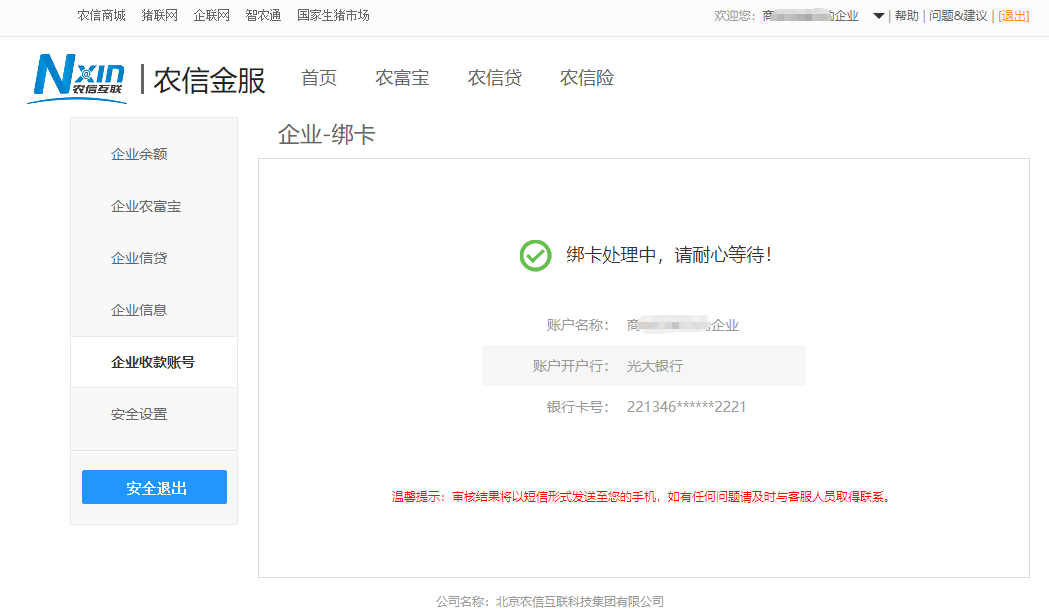Open the 首页 navigation tab
This screenshot has width=1049, height=614.
pos(319,78)
